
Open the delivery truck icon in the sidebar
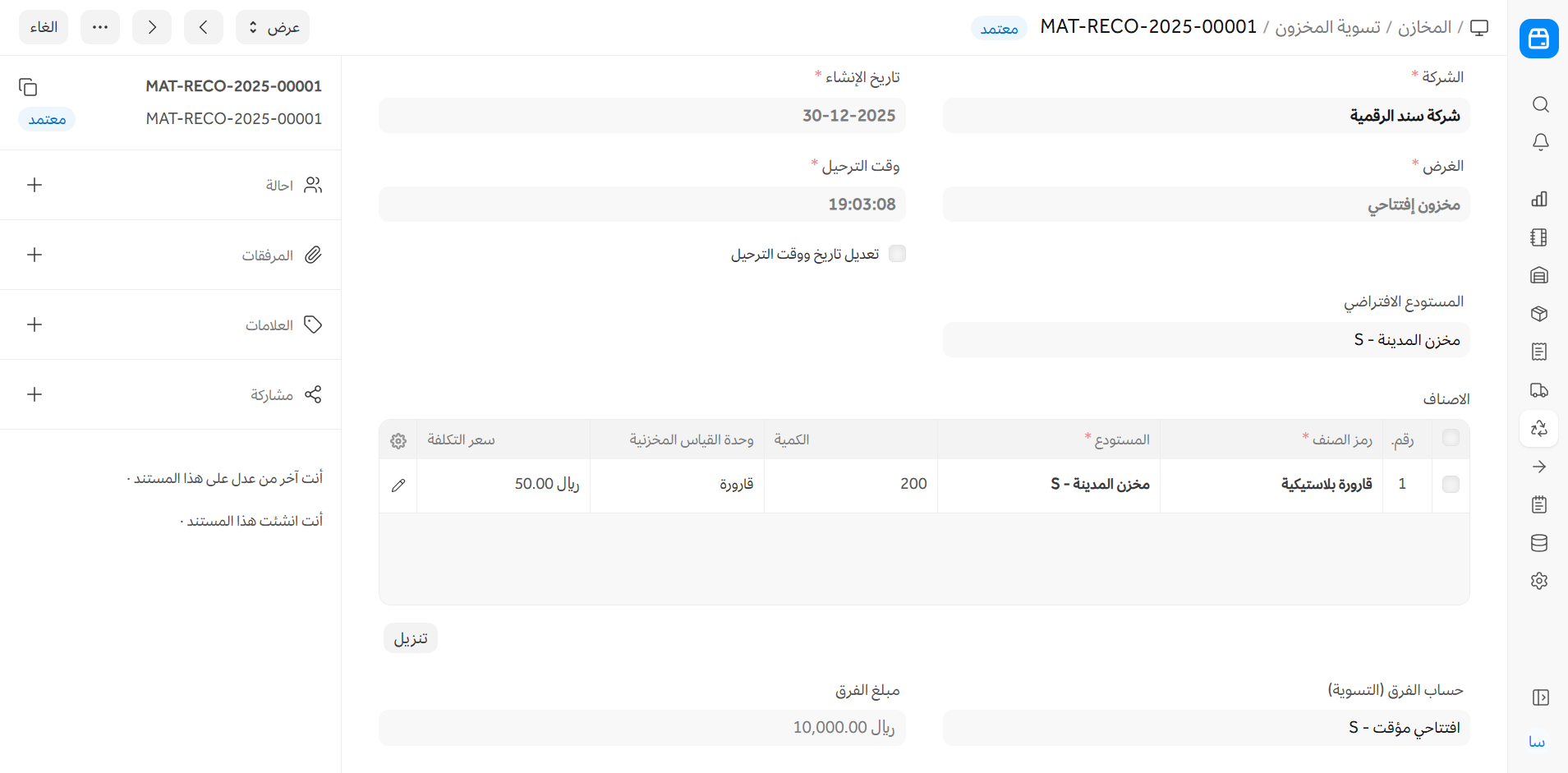(x=1539, y=390)
